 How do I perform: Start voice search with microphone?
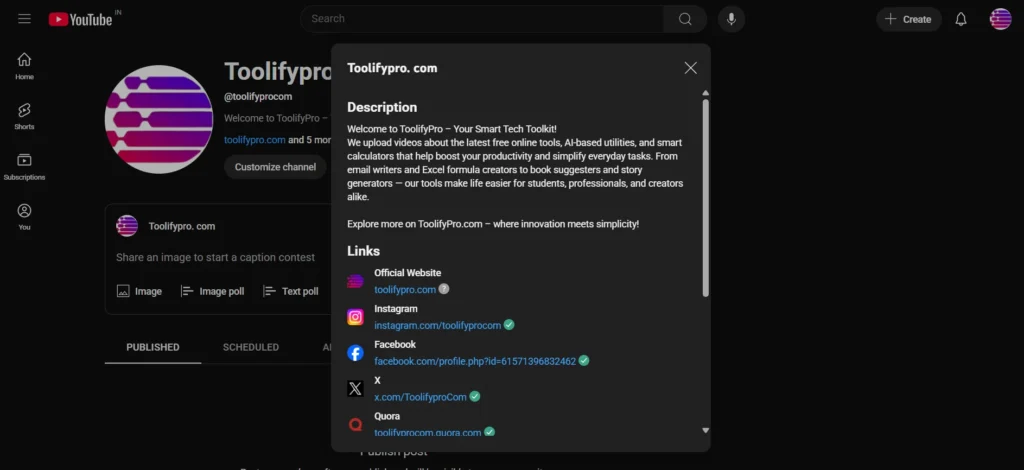pos(731,19)
